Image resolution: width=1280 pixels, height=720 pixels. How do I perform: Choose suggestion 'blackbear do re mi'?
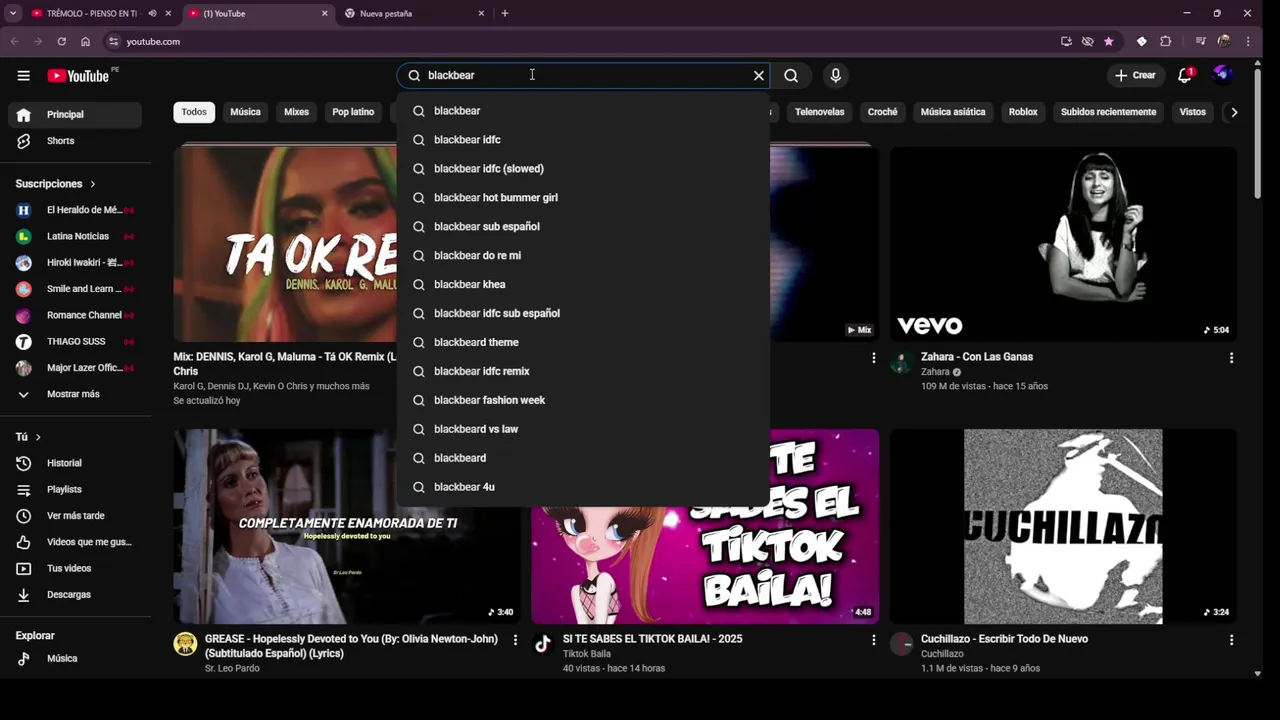click(583, 256)
